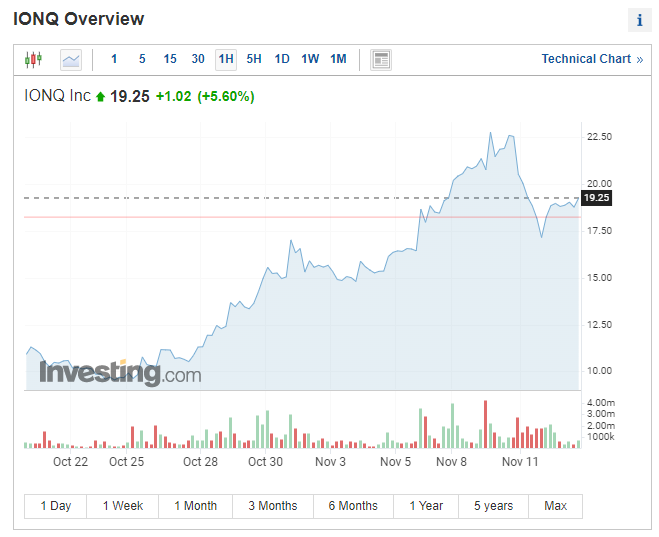Click the Nov 11 date label
The height and width of the screenshot is (537, 659).
[520, 462]
